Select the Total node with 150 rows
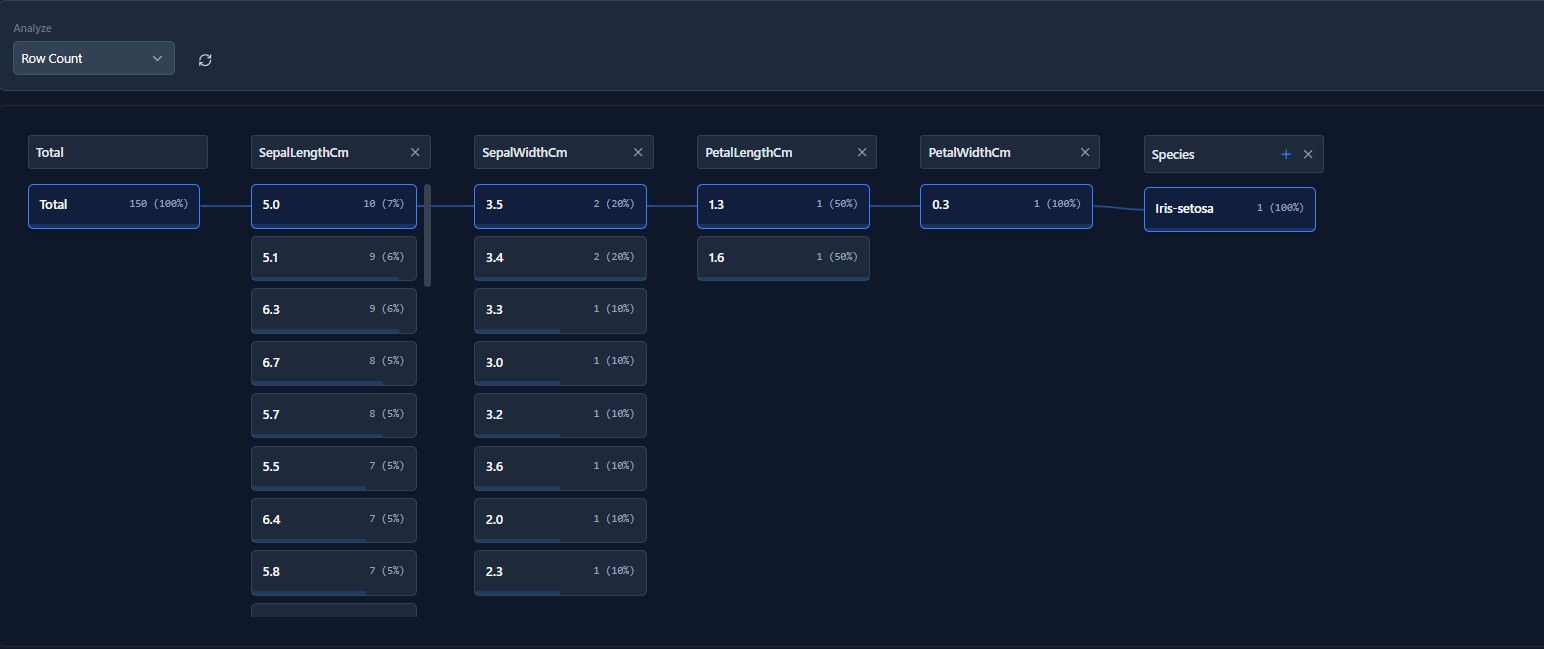Screen dimensions: 1544x649 pos(114,205)
